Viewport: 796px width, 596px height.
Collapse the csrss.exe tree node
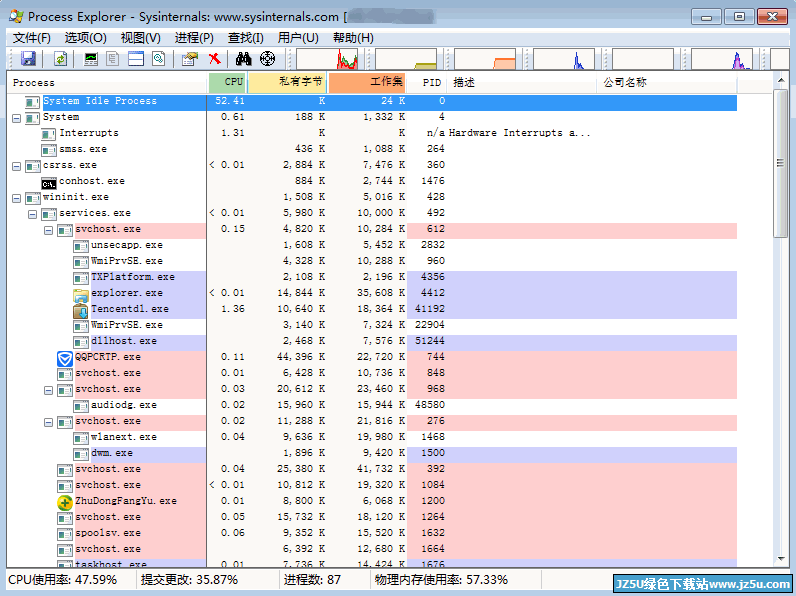pos(16,167)
